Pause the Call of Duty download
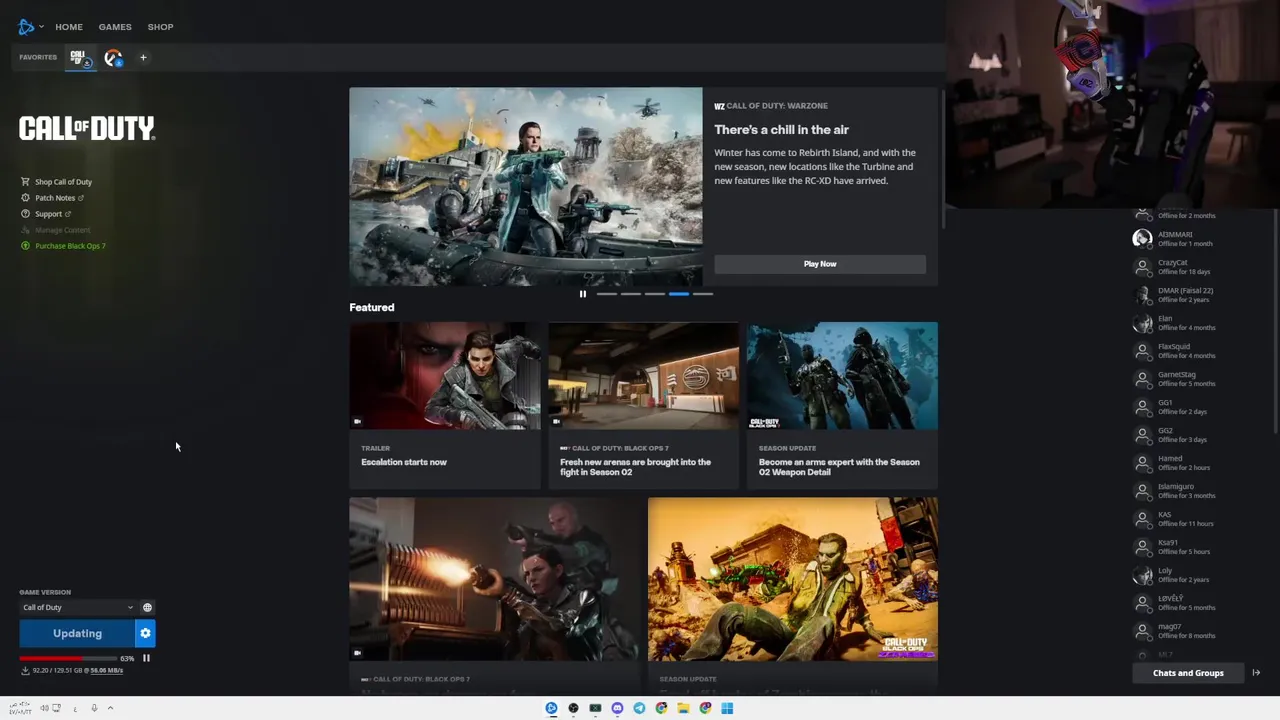The image size is (1280, 720). point(146,658)
